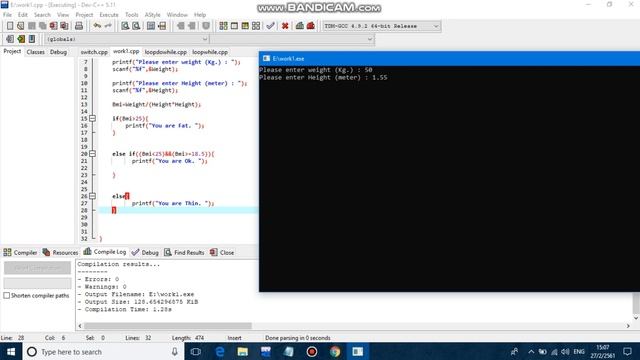Redo the edit via toolbar arrow
Screen dimensions: 640x360
108,26
